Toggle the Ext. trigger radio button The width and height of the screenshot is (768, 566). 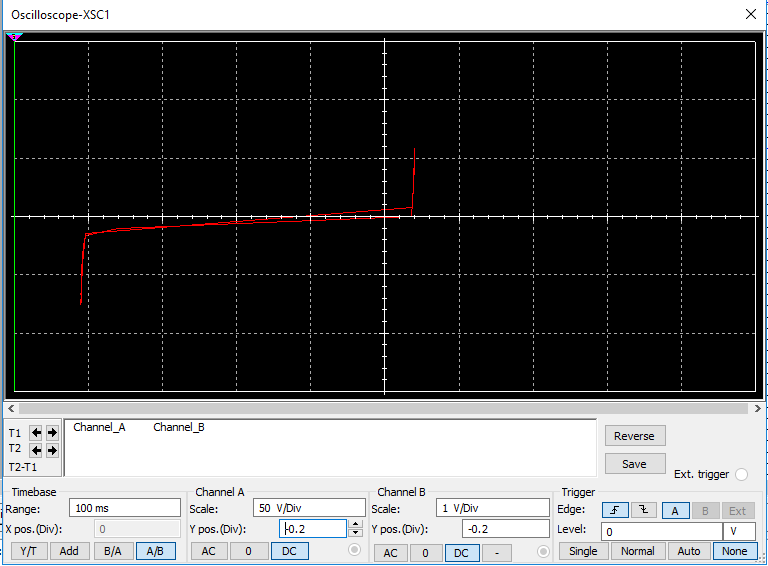(741, 474)
